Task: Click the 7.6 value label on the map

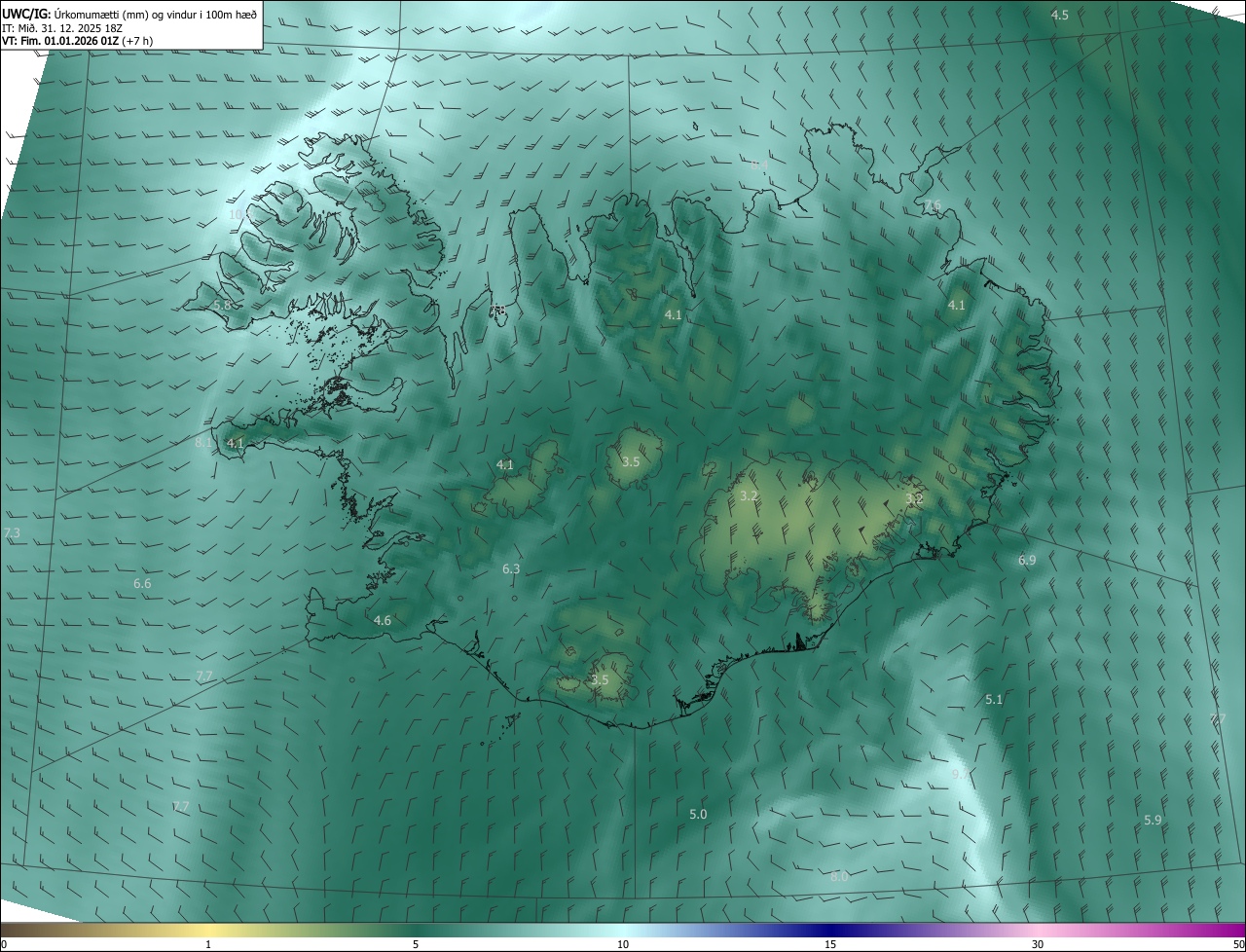Action: coord(933,204)
